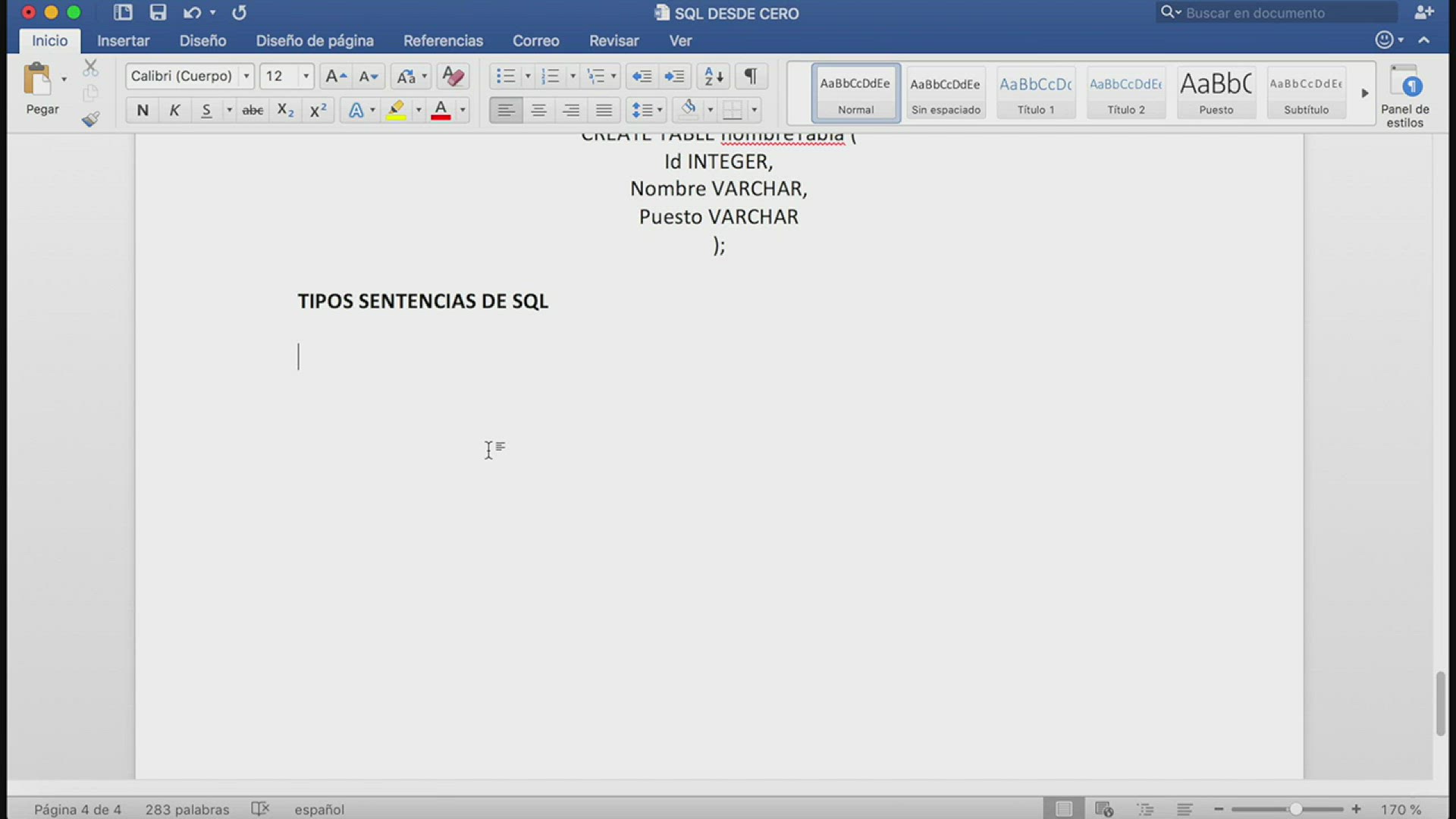The image size is (1456, 819).
Task: Click the spelling check book icon in status bar
Action: point(260,808)
